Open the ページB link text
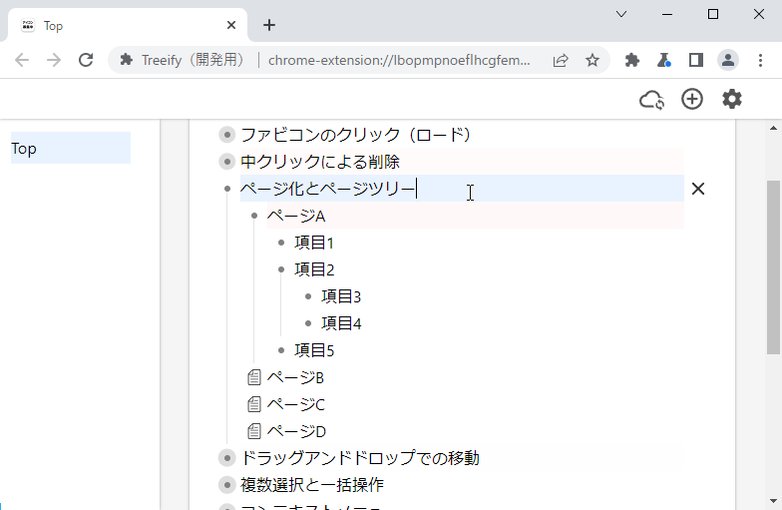 point(296,377)
